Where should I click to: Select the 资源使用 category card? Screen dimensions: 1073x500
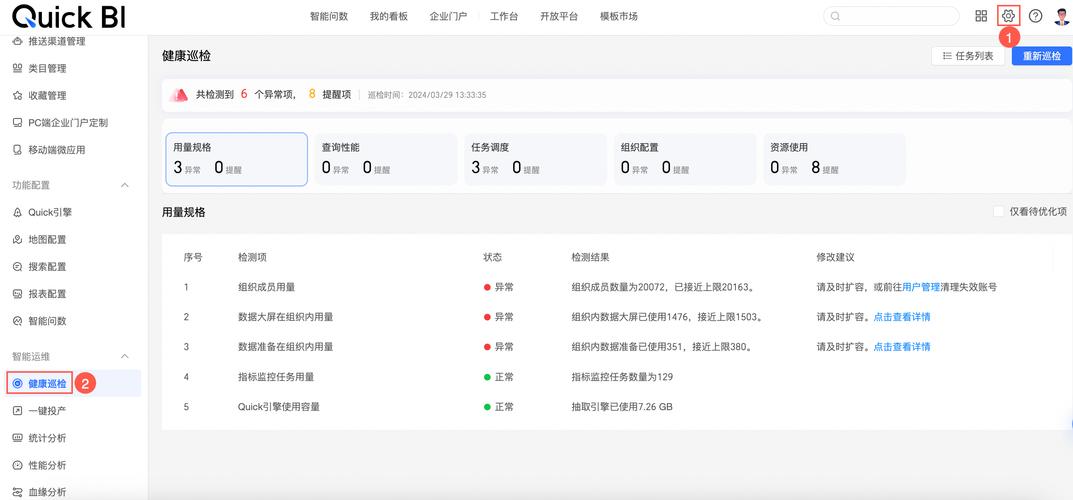pyautogui.click(x=834, y=159)
